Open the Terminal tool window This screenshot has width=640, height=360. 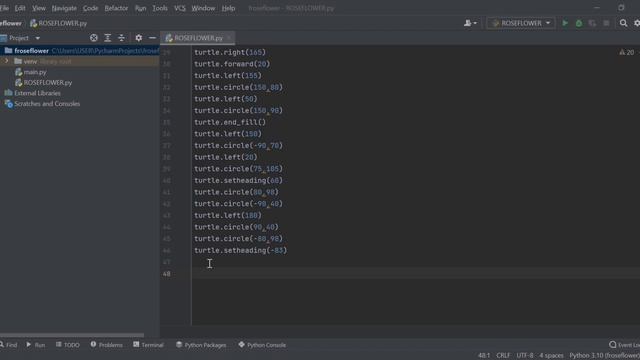point(148,345)
